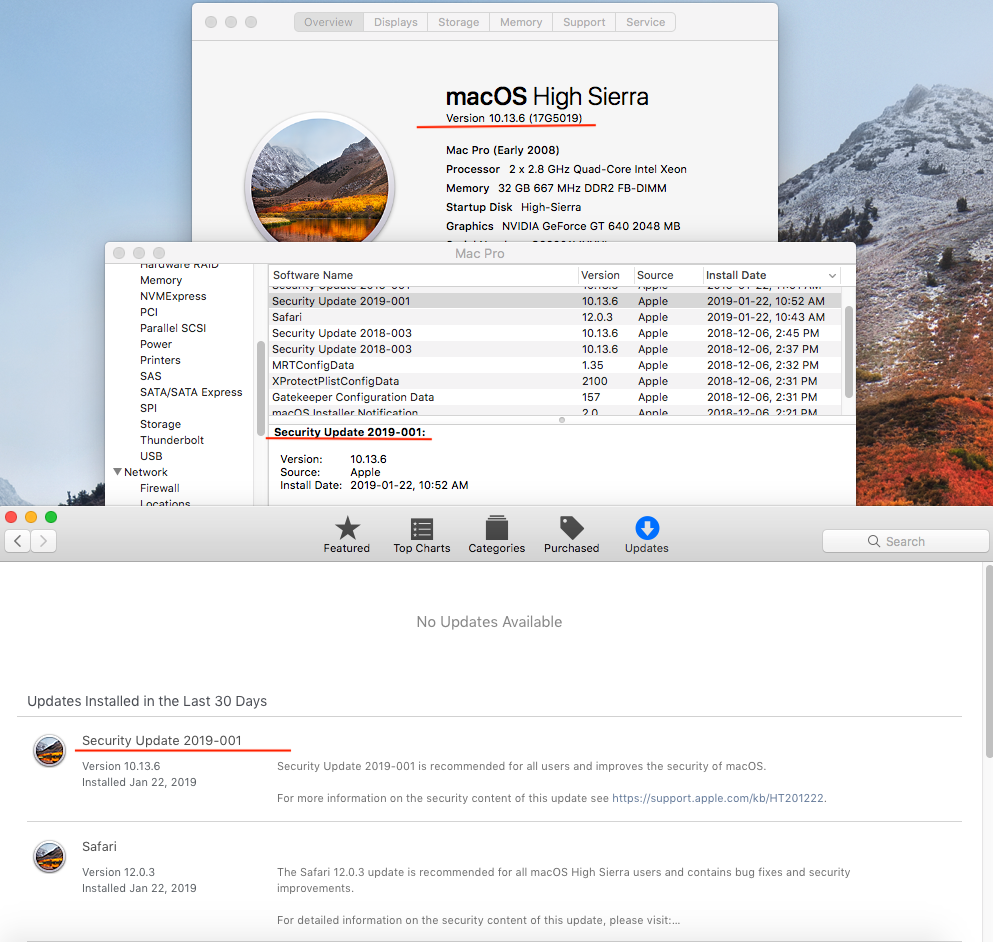Select the Safari 12.0.3 table row
The width and height of the screenshot is (993, 942).
(555, 317)
